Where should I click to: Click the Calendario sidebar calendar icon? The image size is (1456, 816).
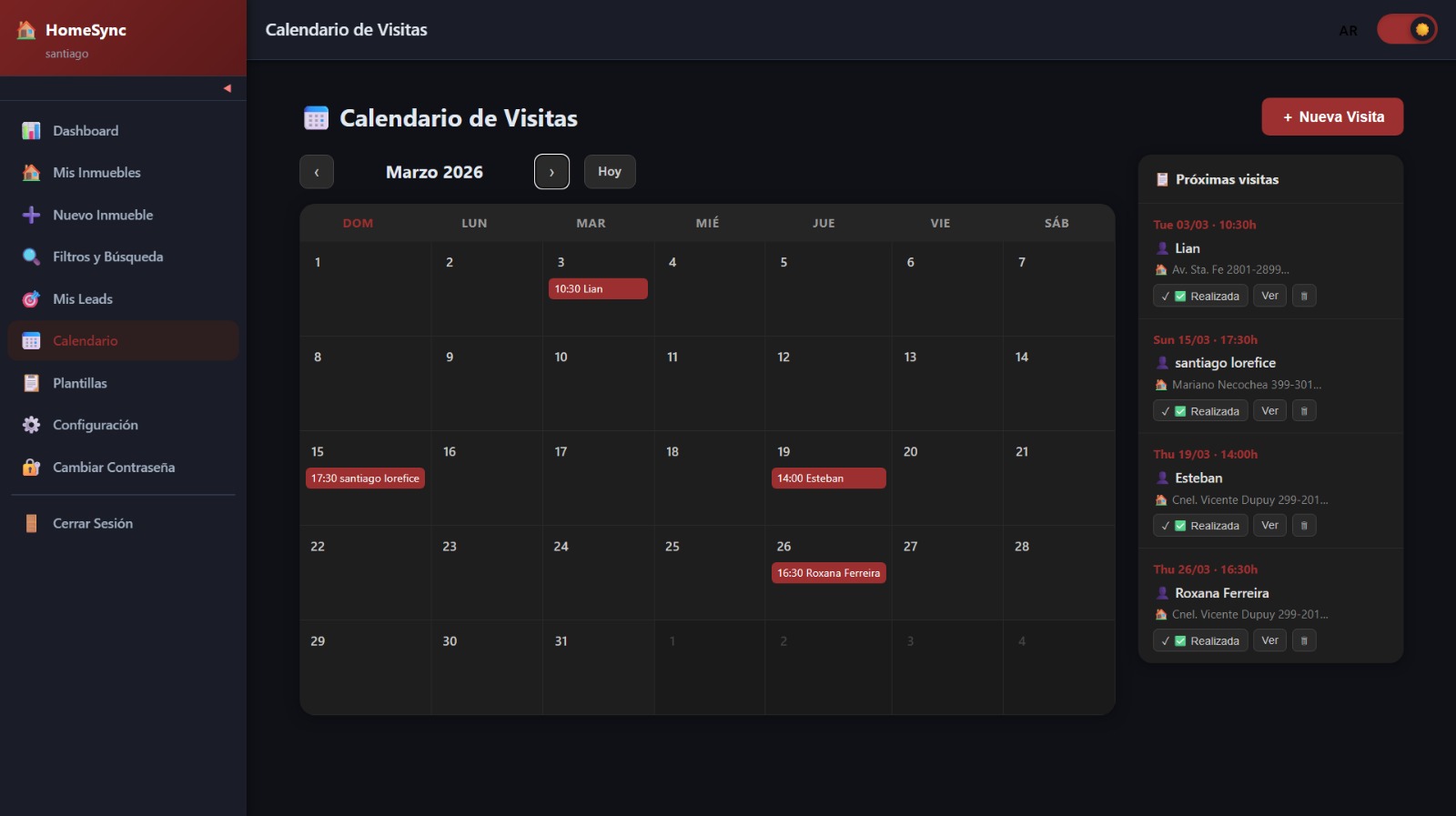tap(31, 341)
